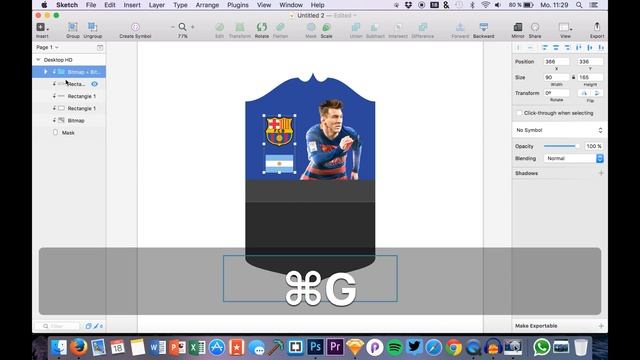
Task: Click the Edit toolbar icon
Action: click(220, 27)
